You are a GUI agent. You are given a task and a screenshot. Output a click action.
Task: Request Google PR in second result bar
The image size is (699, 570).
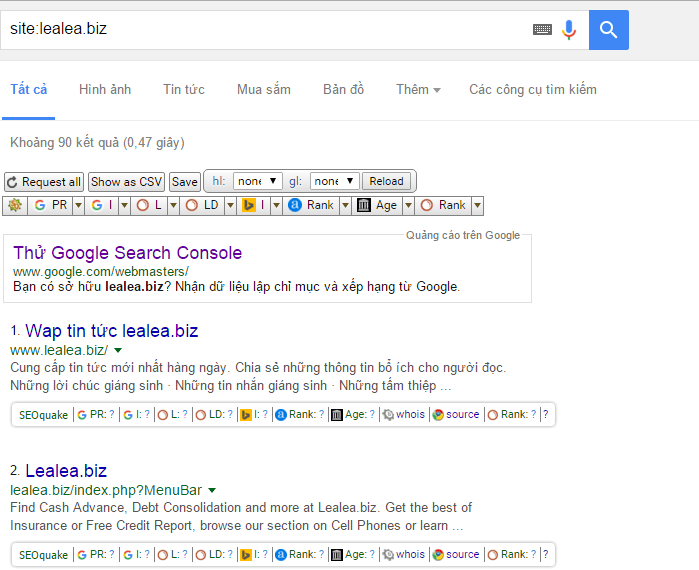(x=95, y=555)
